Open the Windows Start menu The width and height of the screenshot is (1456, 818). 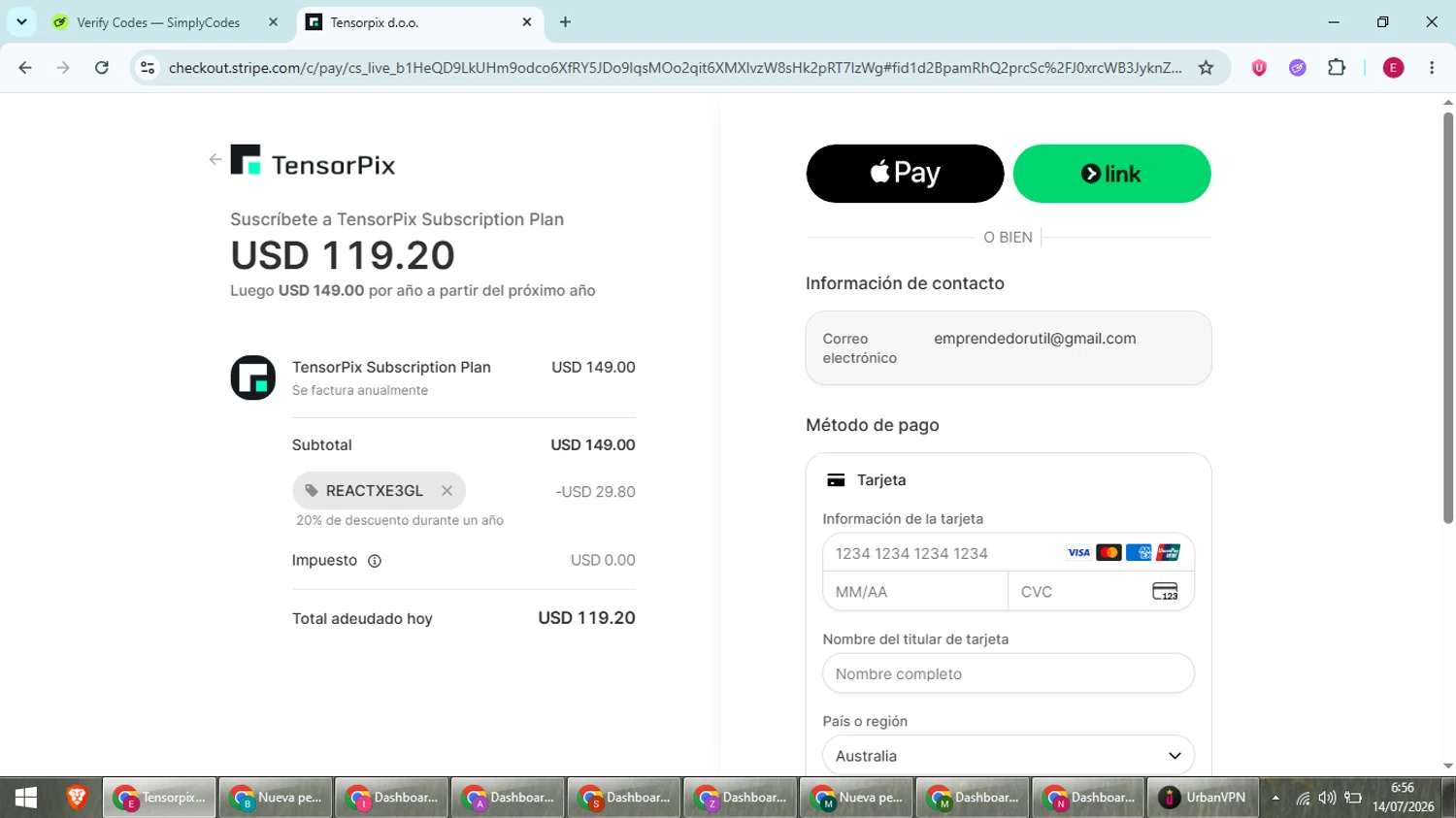[26, 798]
